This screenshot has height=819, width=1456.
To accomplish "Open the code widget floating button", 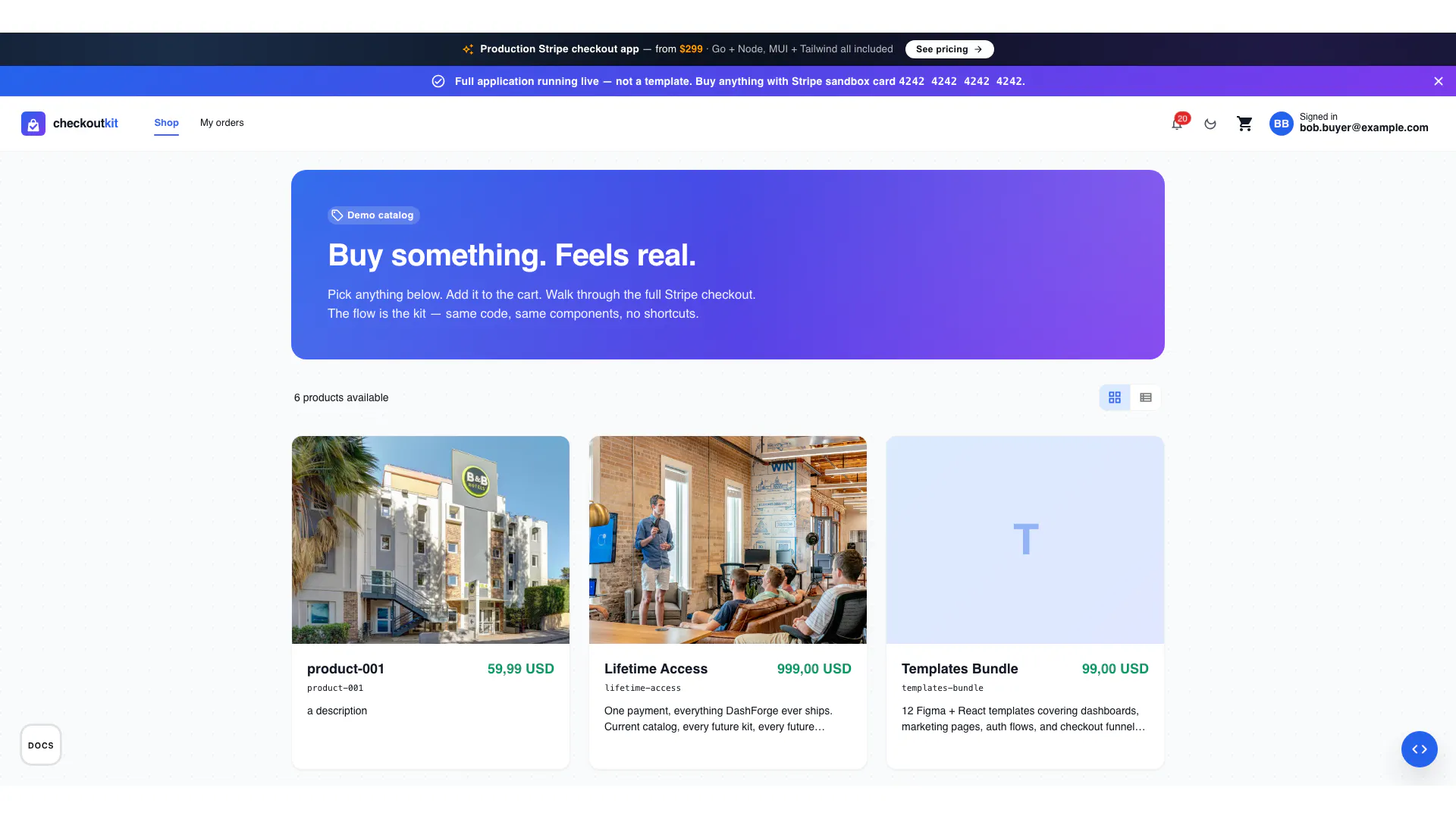I will [1420, 749].
